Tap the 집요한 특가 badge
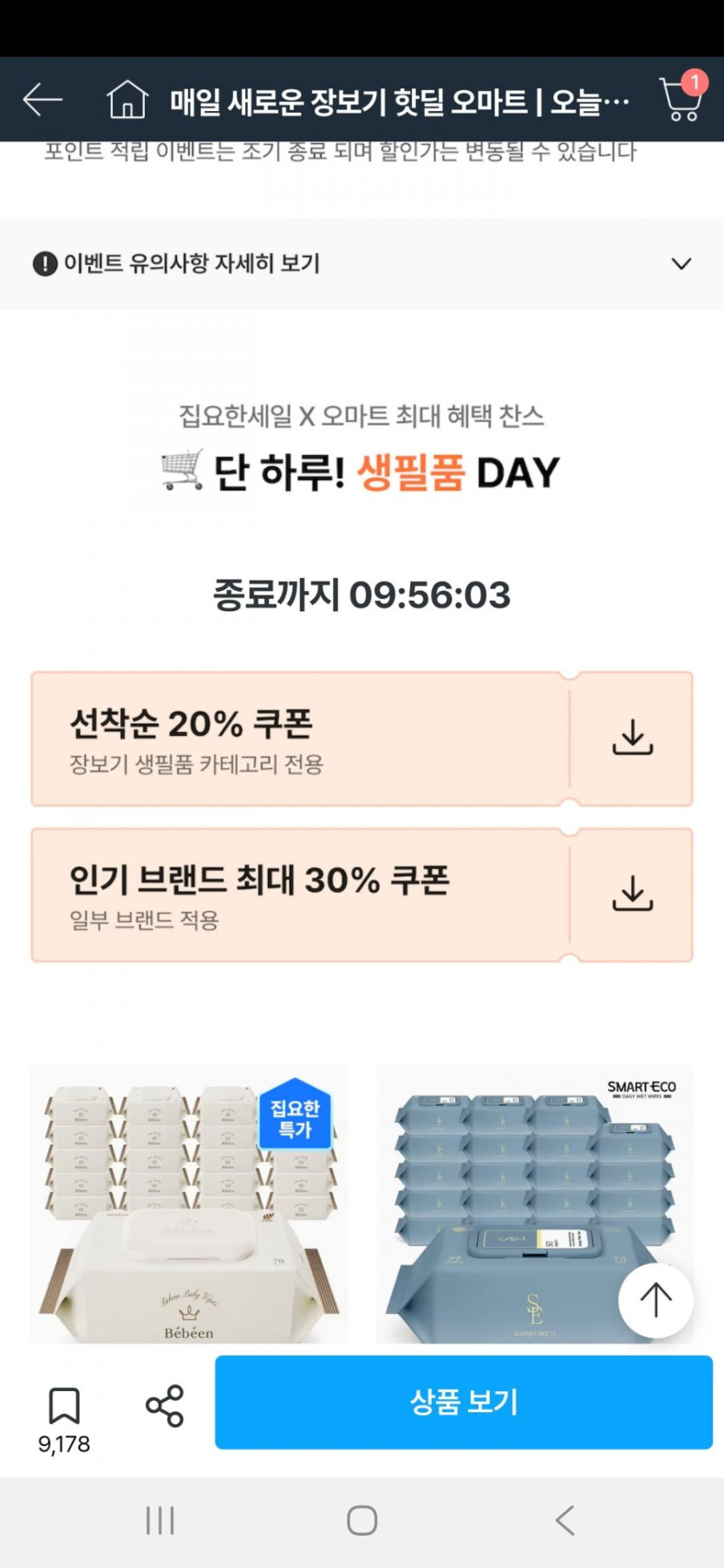 295,1117
